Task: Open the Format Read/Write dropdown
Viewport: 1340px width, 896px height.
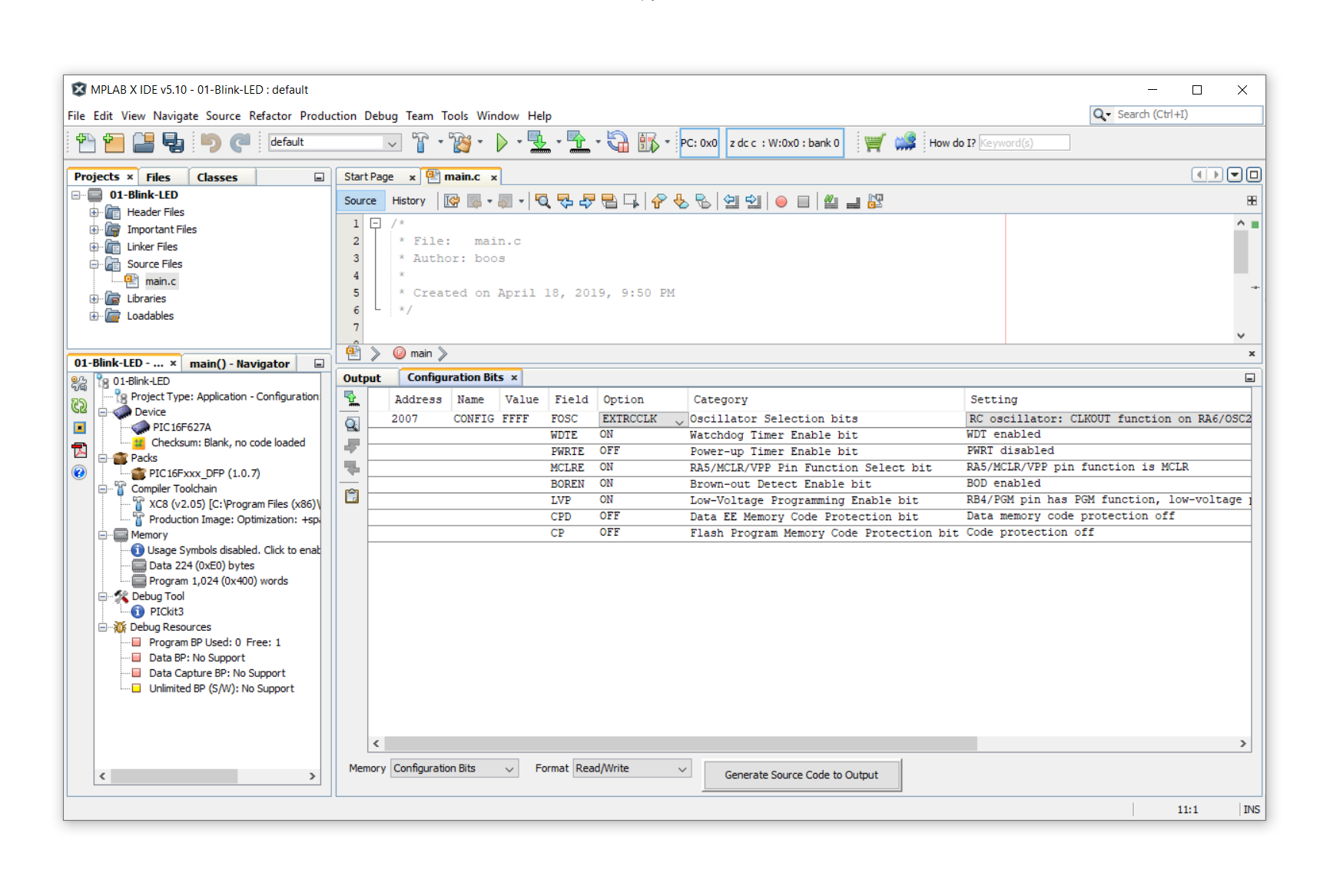Action: [632, 768]
